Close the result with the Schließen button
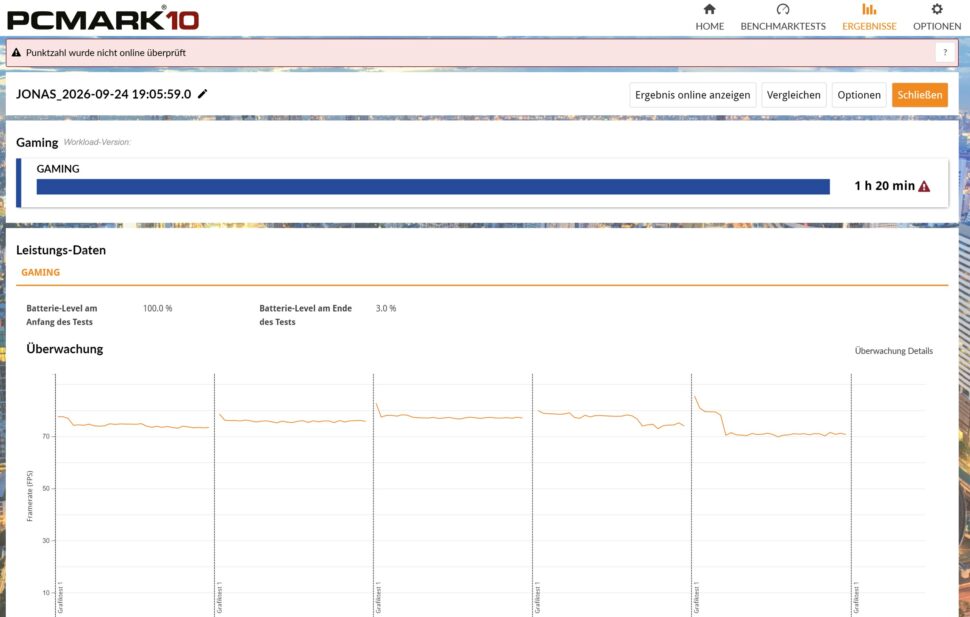Viewport: 970px width, 617px height. [x=920, y=95]
